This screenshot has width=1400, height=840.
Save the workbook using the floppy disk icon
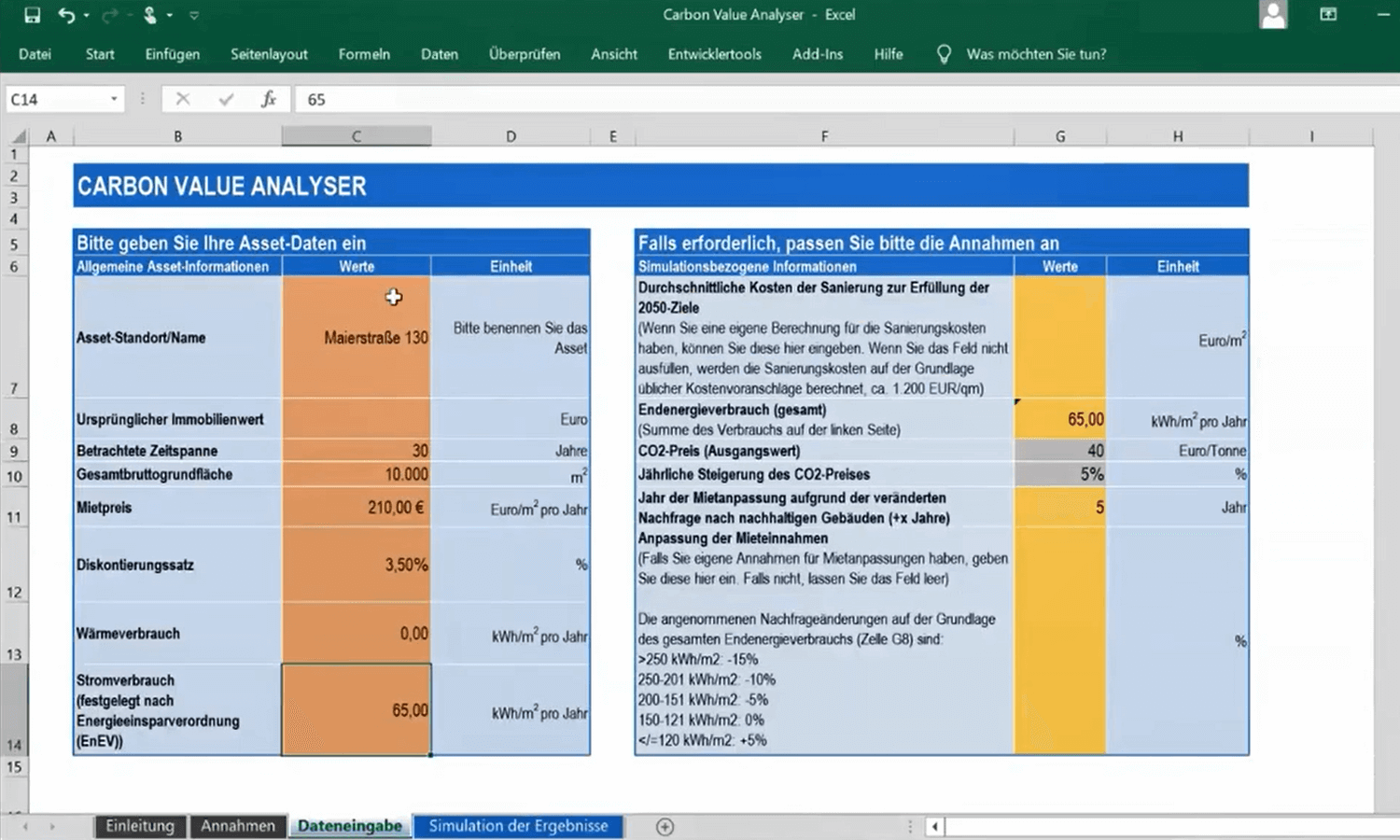[x=32, y=15]
